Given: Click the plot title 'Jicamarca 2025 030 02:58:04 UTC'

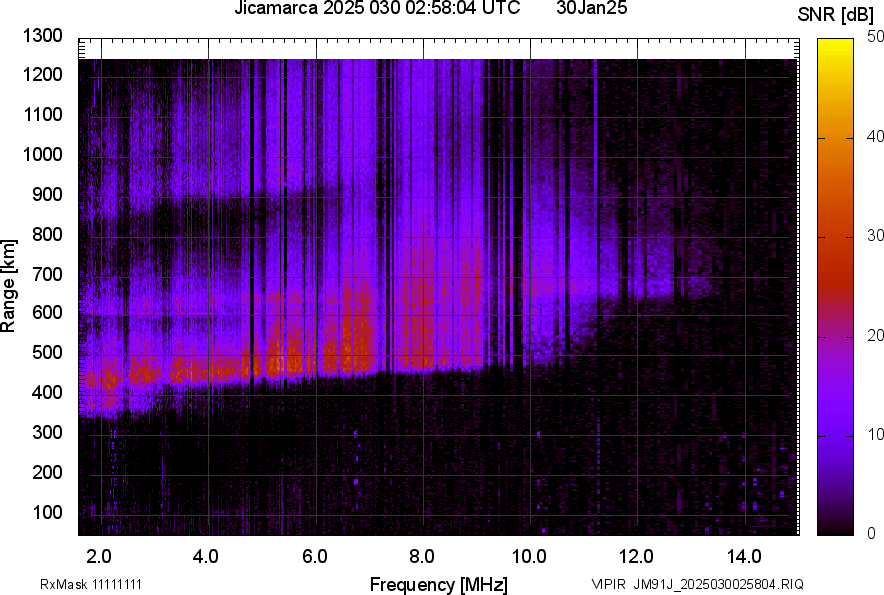Looking at the screenshot, I should tap(377, 8).
